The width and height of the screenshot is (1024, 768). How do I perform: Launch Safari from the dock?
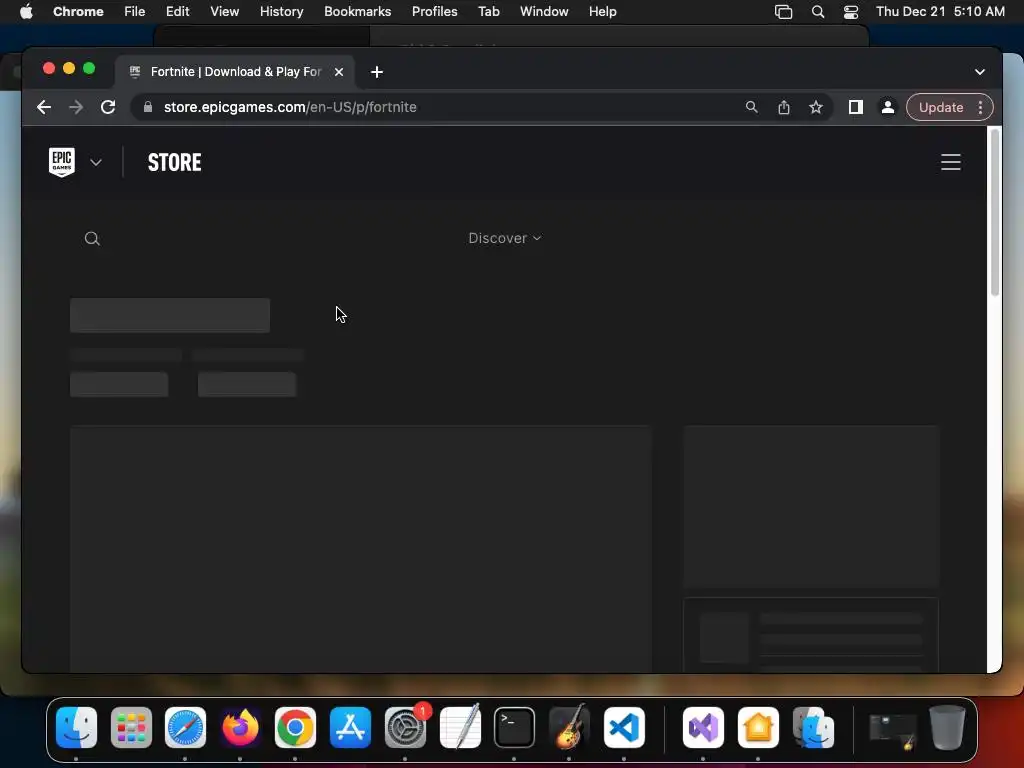[185, 728]
